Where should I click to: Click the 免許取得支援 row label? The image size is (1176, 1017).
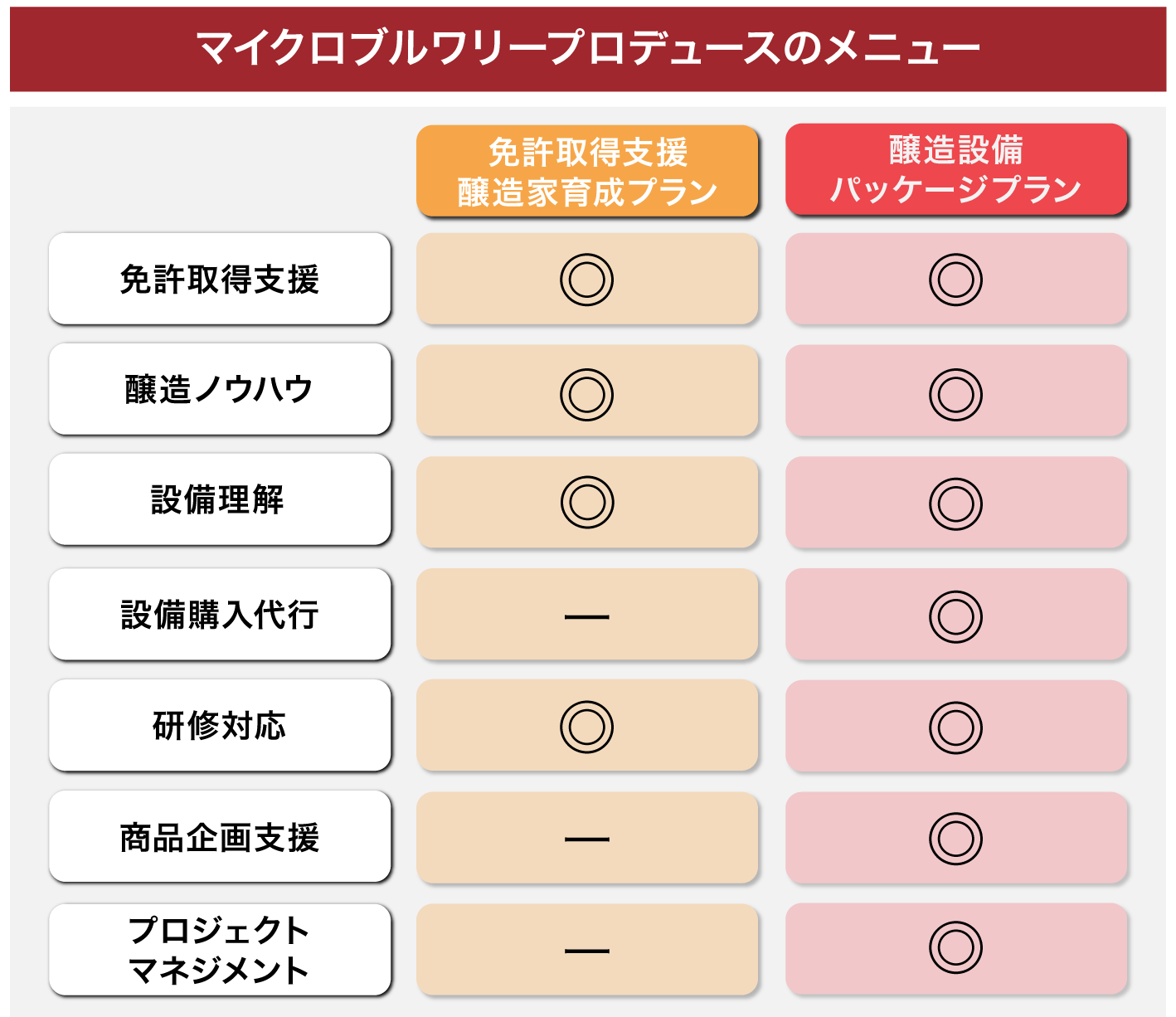coord(220,280)
